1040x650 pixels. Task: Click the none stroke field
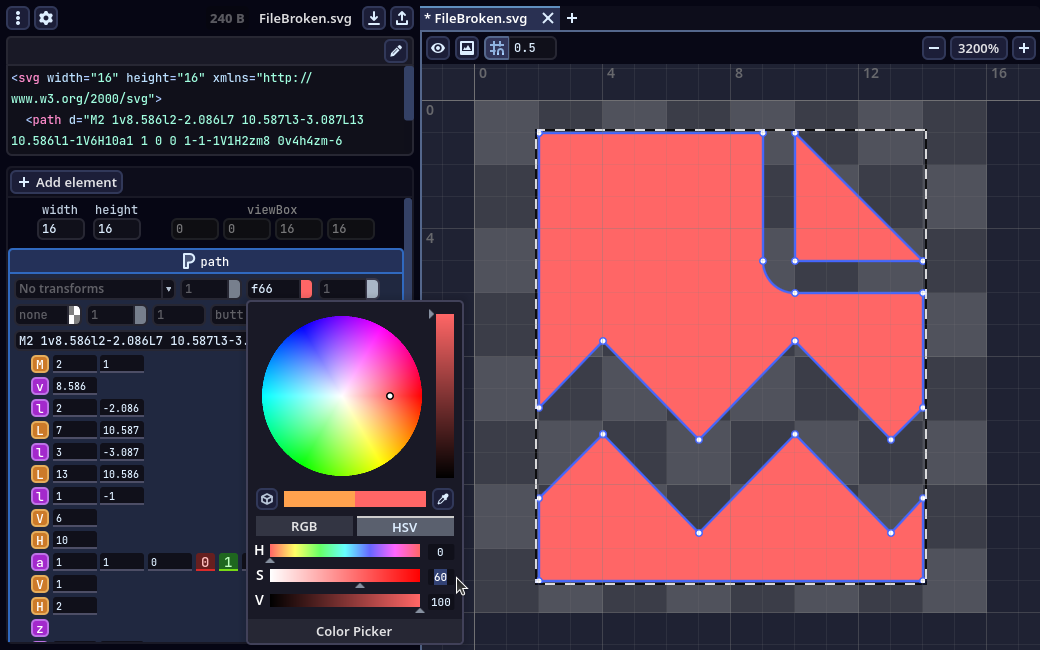42,314
